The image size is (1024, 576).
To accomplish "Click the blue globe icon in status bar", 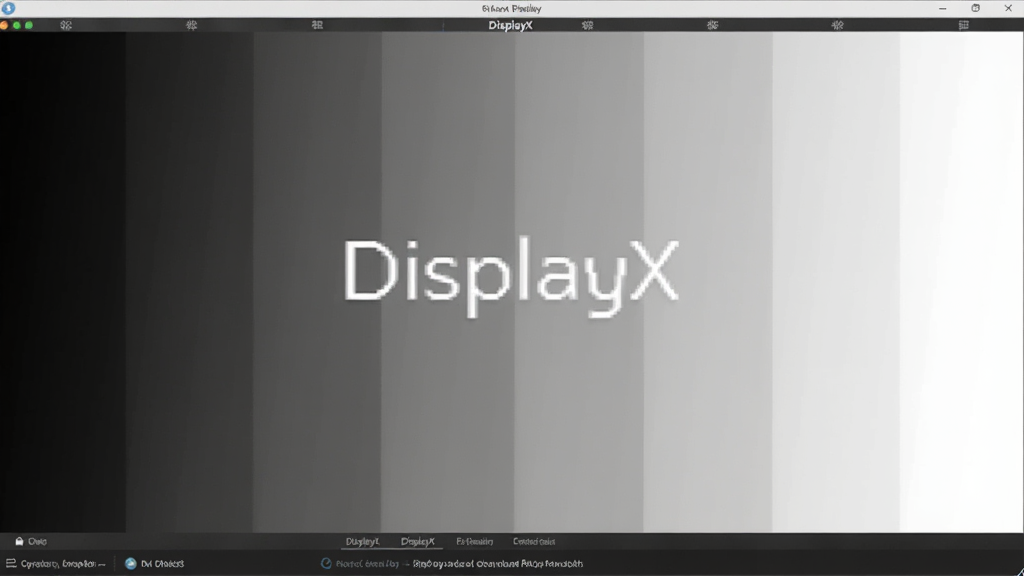I will click(131, 564).
